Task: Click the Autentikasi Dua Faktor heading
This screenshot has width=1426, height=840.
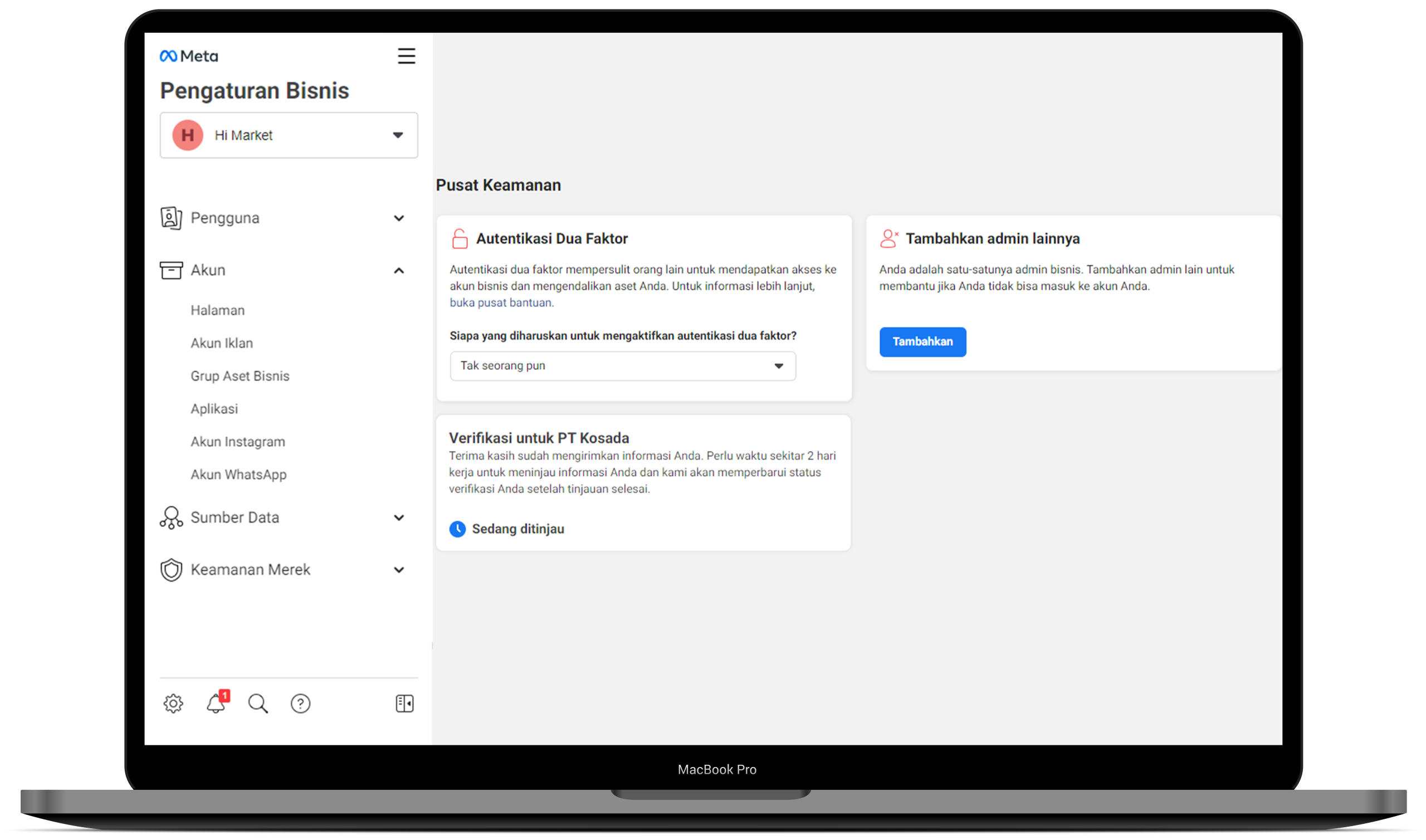Action: [x=552, y=239]
